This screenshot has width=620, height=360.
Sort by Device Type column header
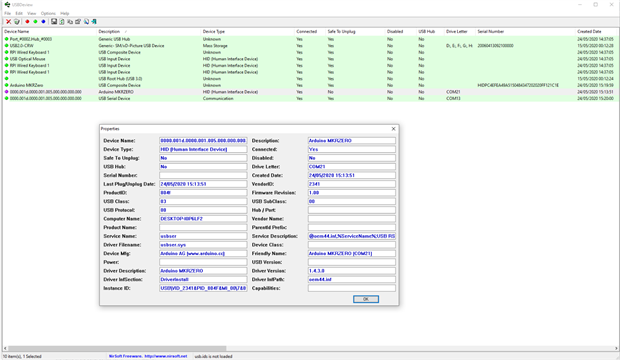point(248,31)
